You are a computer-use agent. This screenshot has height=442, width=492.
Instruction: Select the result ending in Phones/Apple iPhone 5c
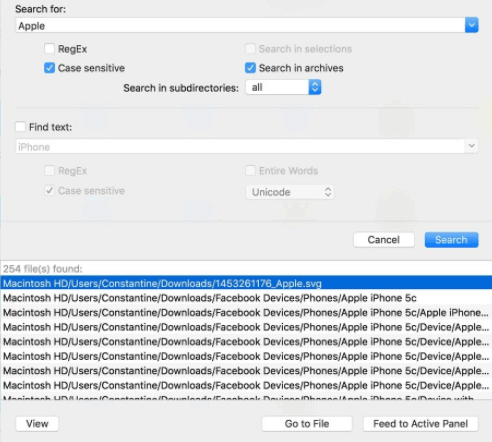(x=246, y=298)
